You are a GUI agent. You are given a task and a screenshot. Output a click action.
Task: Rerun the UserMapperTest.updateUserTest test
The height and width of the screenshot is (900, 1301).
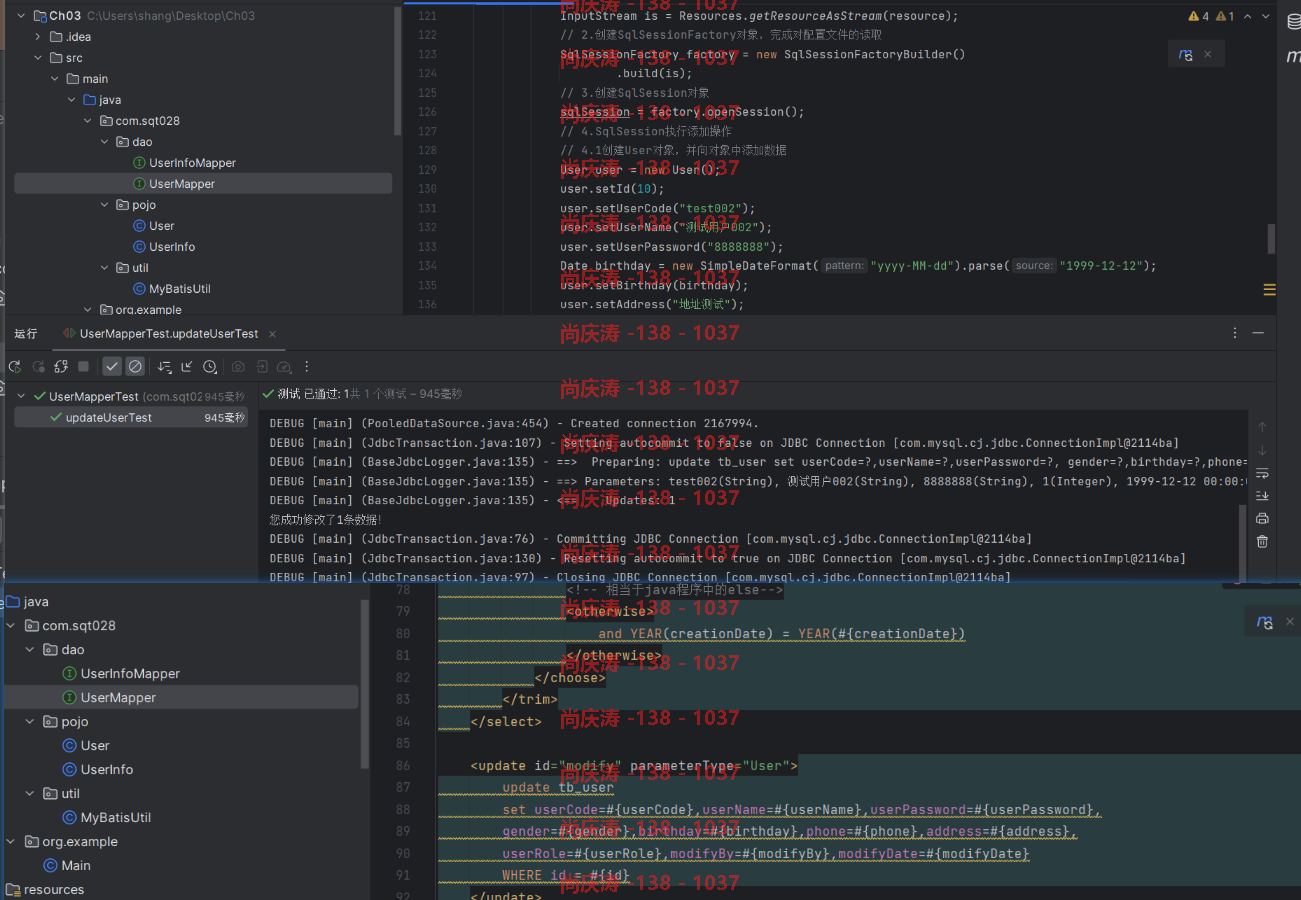click(x=15, y=367)
